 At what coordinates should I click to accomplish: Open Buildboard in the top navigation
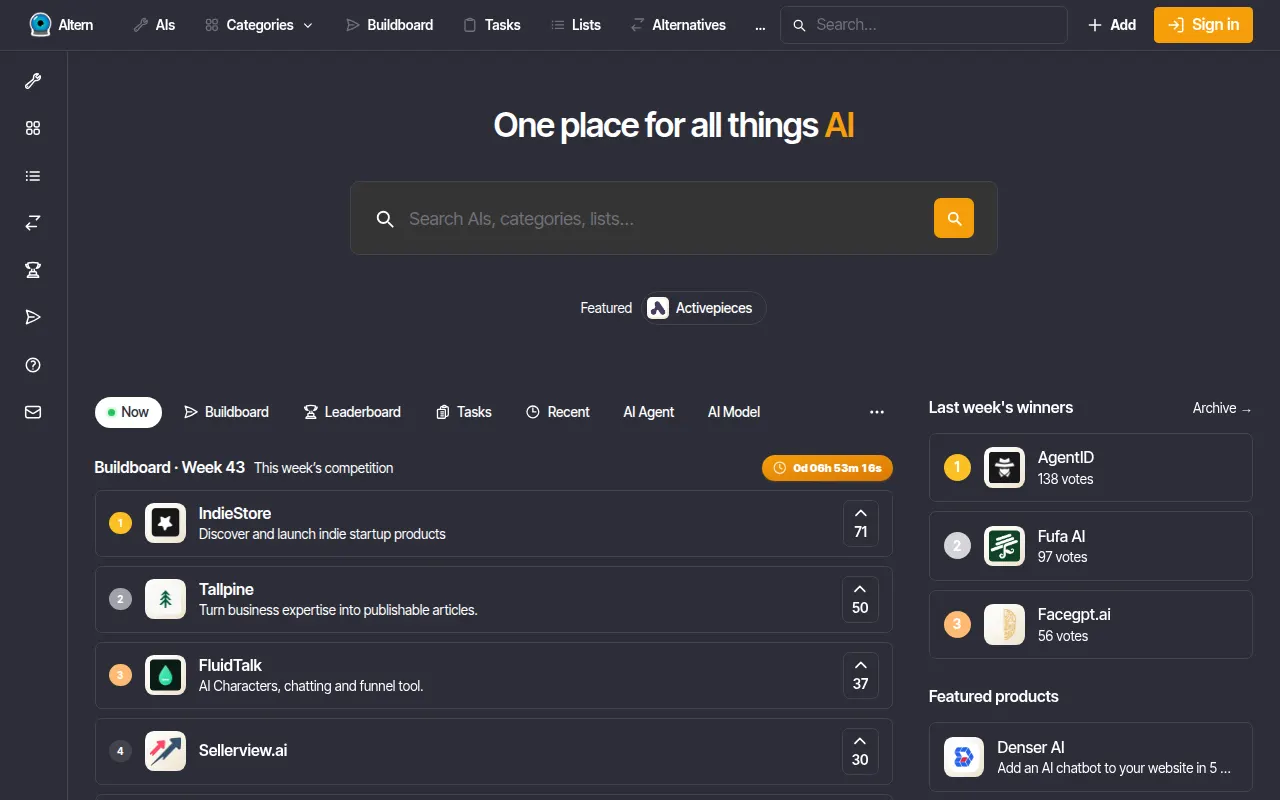pyautogui.click(x=390, y=25)
